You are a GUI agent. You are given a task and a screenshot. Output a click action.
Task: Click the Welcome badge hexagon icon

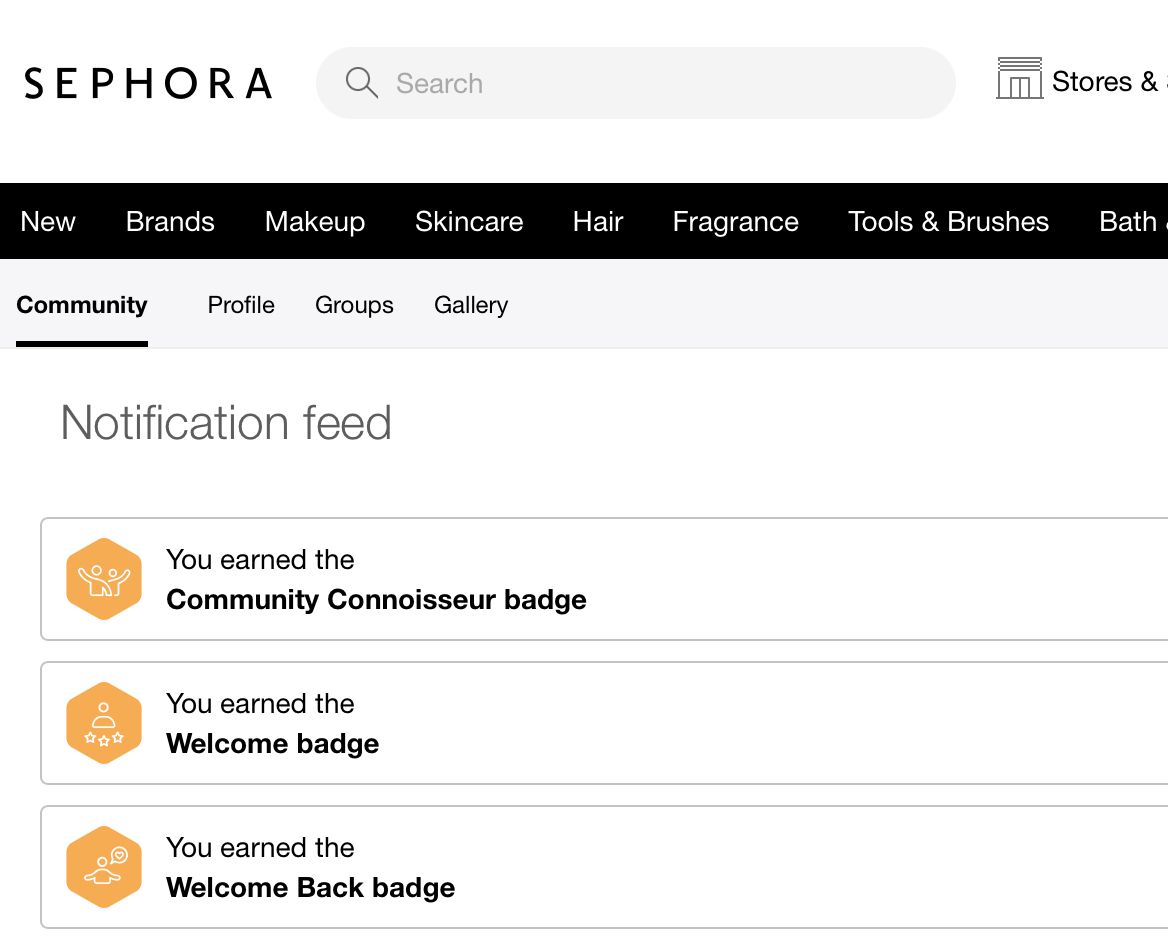[x=104, y=722]
